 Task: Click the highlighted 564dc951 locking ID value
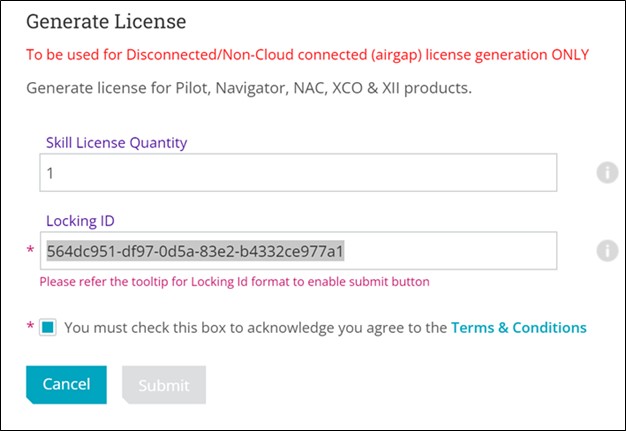(195, 251)
